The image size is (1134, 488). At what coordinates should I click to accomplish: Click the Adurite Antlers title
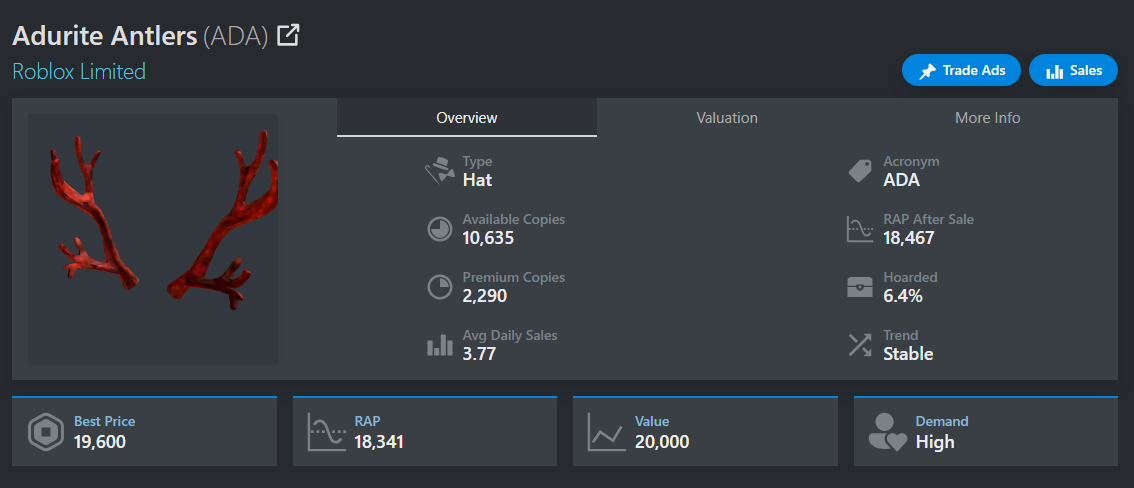(105, 35)
